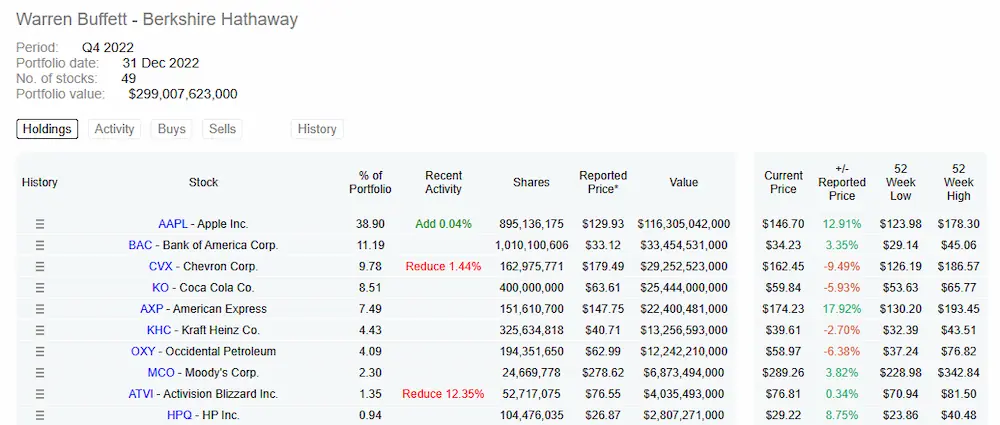The height and width of the screenshot is (425, 1000).
Task: Click Reduce 1.44% activity for Chevron
Action: pos(443,266)
